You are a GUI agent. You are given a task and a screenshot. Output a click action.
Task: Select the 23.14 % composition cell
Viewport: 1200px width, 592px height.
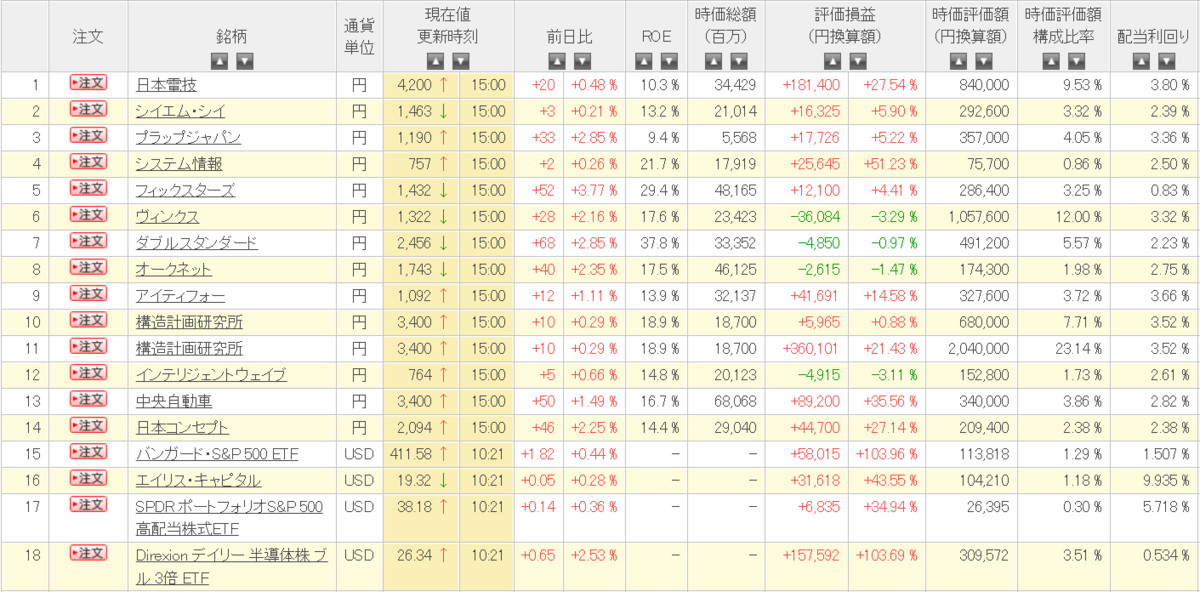pos(1062,348)
